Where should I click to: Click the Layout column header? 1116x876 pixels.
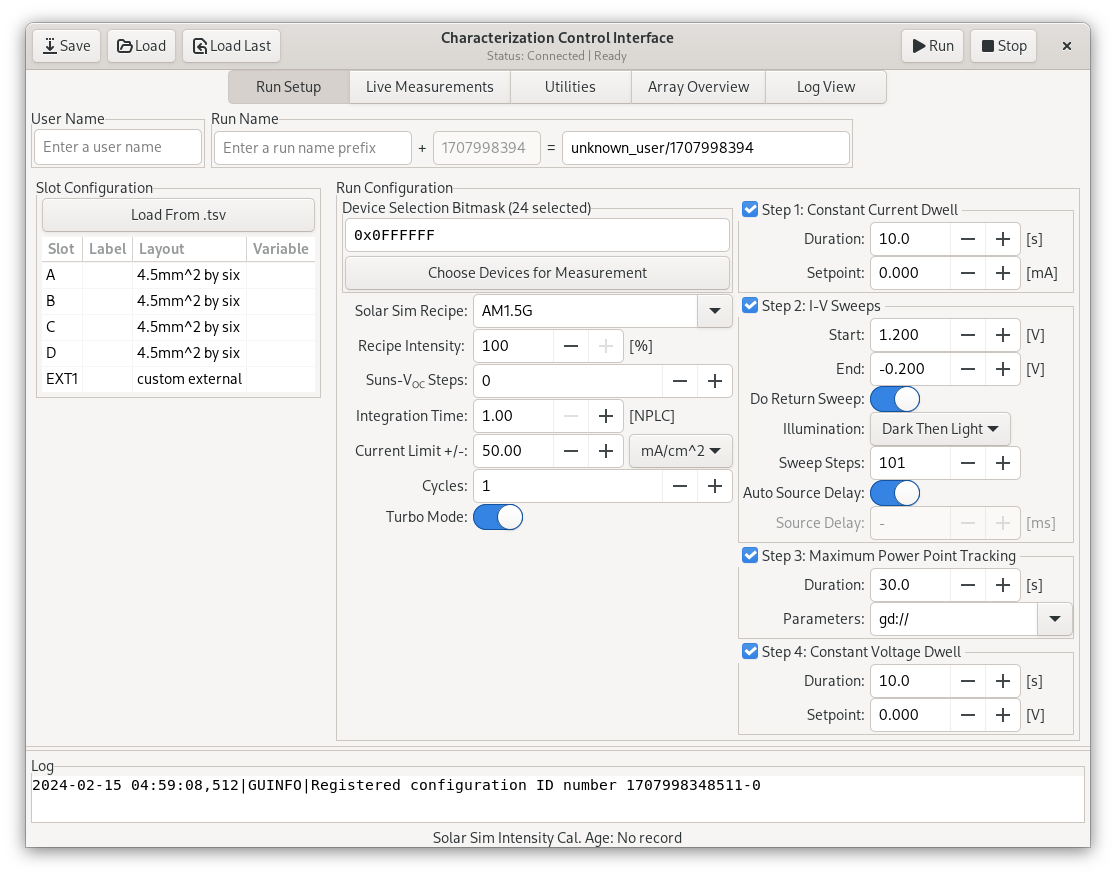[x=189, y=249]
